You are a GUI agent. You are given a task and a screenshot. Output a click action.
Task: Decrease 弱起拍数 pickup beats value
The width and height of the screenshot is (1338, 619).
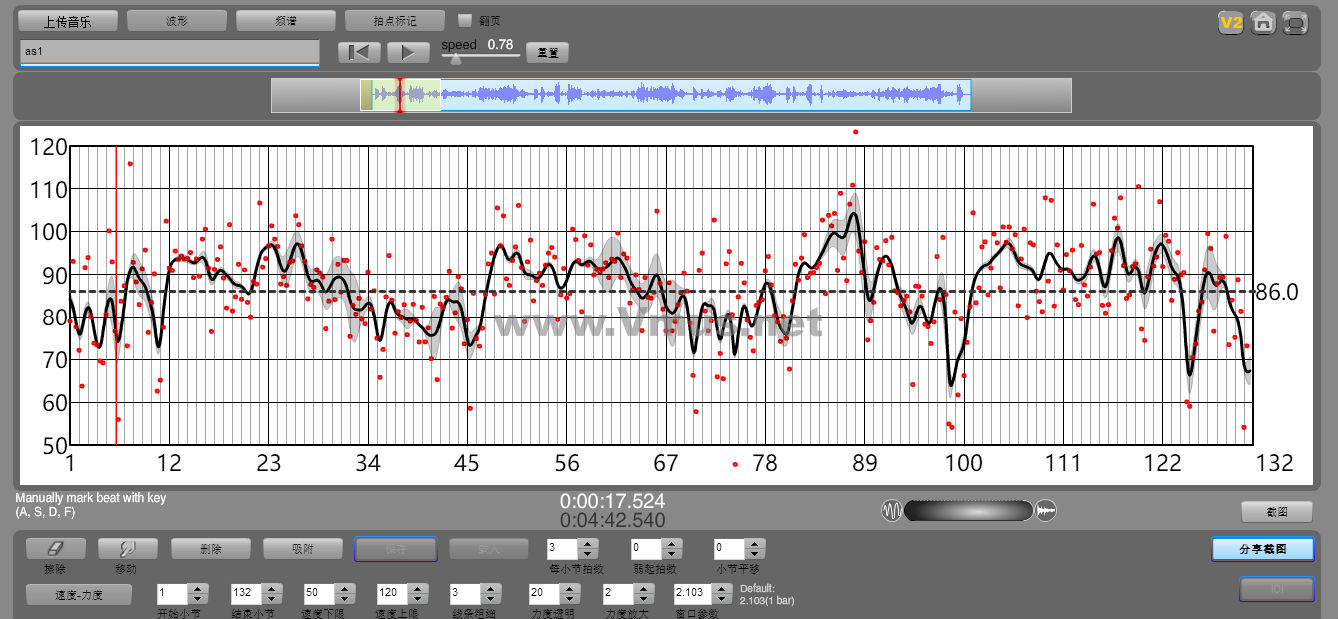[x=673, y=553]
